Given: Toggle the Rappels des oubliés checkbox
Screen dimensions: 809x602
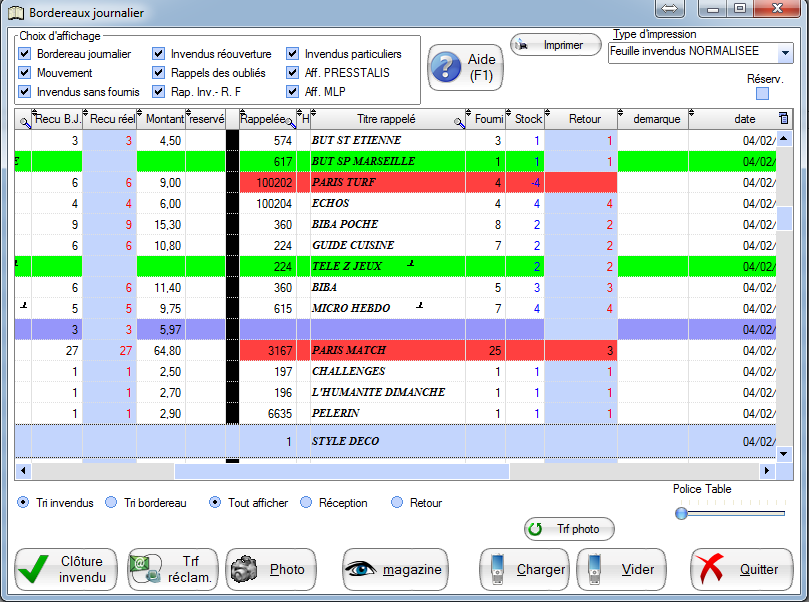Looking at the screenshot, I should (x=159, y=73).
